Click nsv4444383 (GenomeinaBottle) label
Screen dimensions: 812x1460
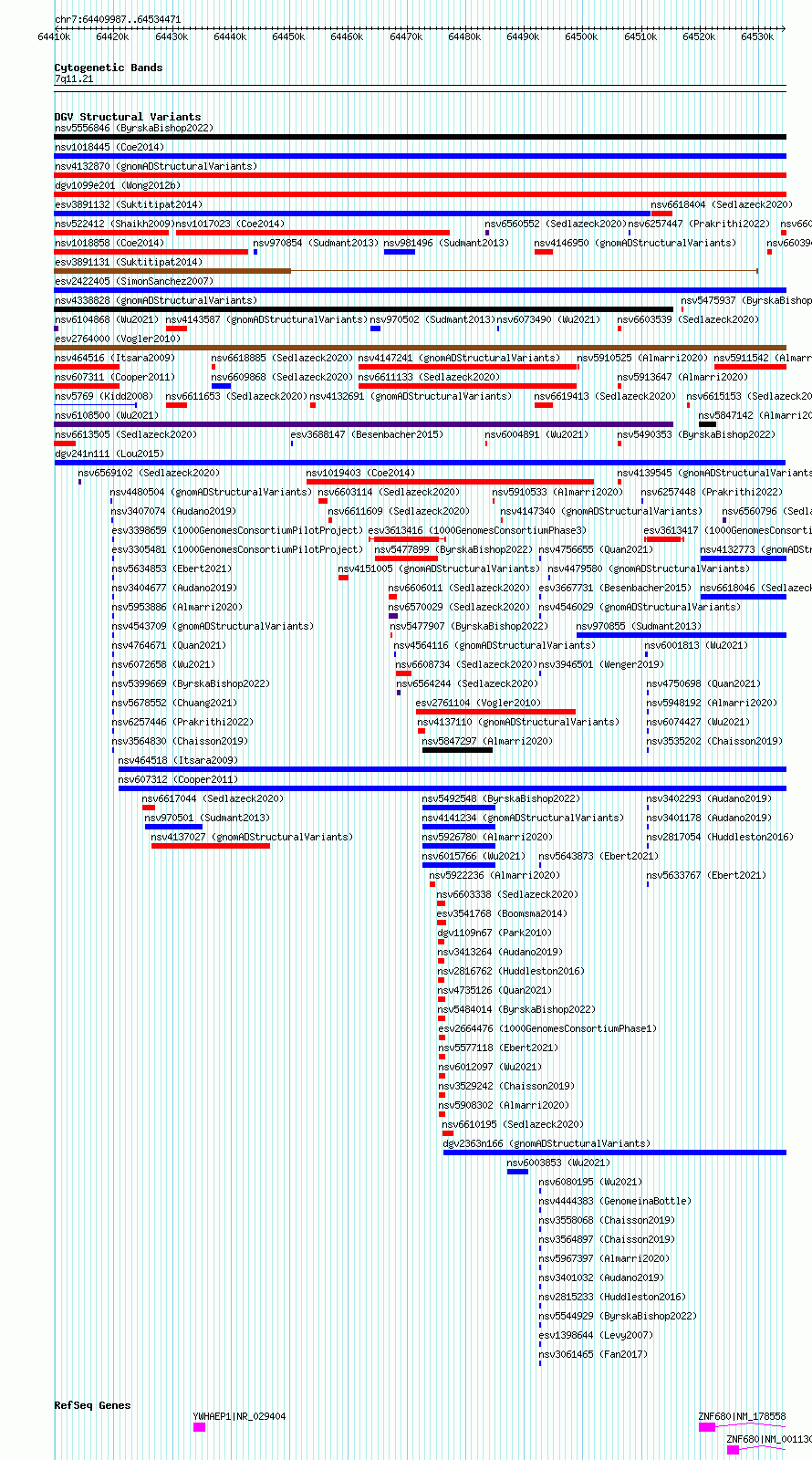[x=615, y=1201]
